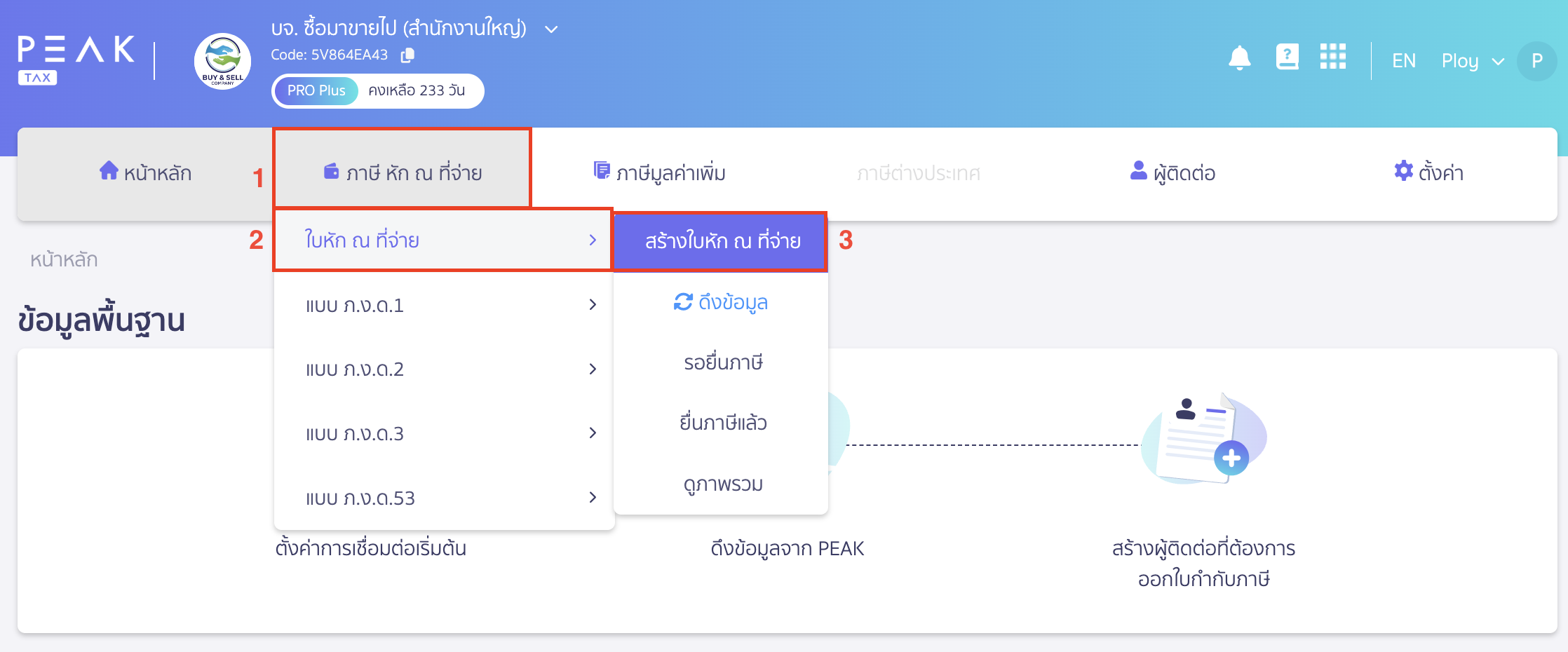The image size is (1568, 652).
Task: Click the สร้างใบหัก ณ ที่จ่าย button
Action: (x=722, y=242)
